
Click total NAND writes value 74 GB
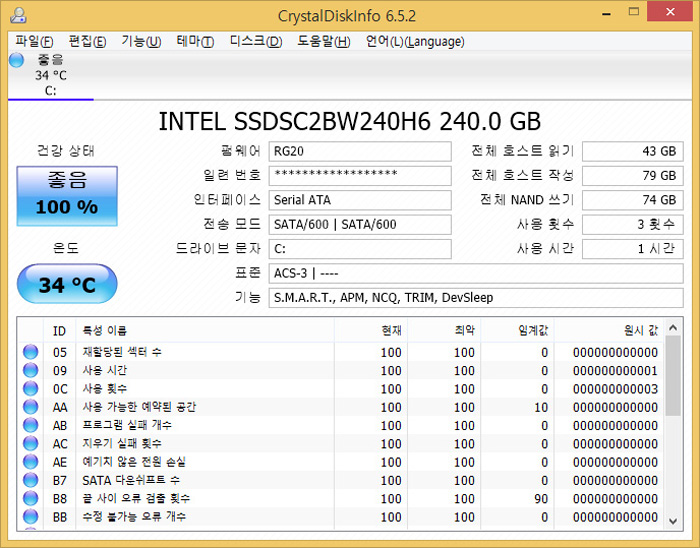pyautogui.click(x=633, y=200)
